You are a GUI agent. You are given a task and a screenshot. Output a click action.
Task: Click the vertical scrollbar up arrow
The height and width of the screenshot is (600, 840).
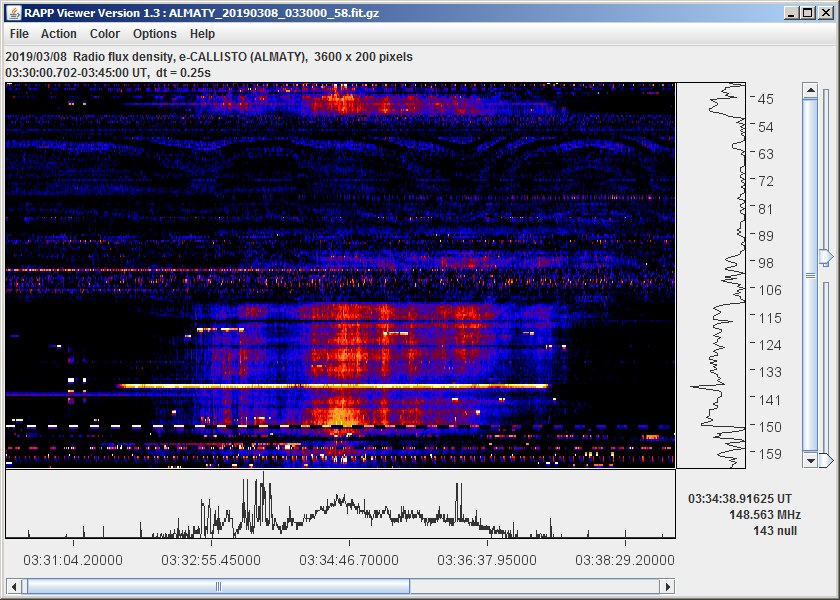810,90
